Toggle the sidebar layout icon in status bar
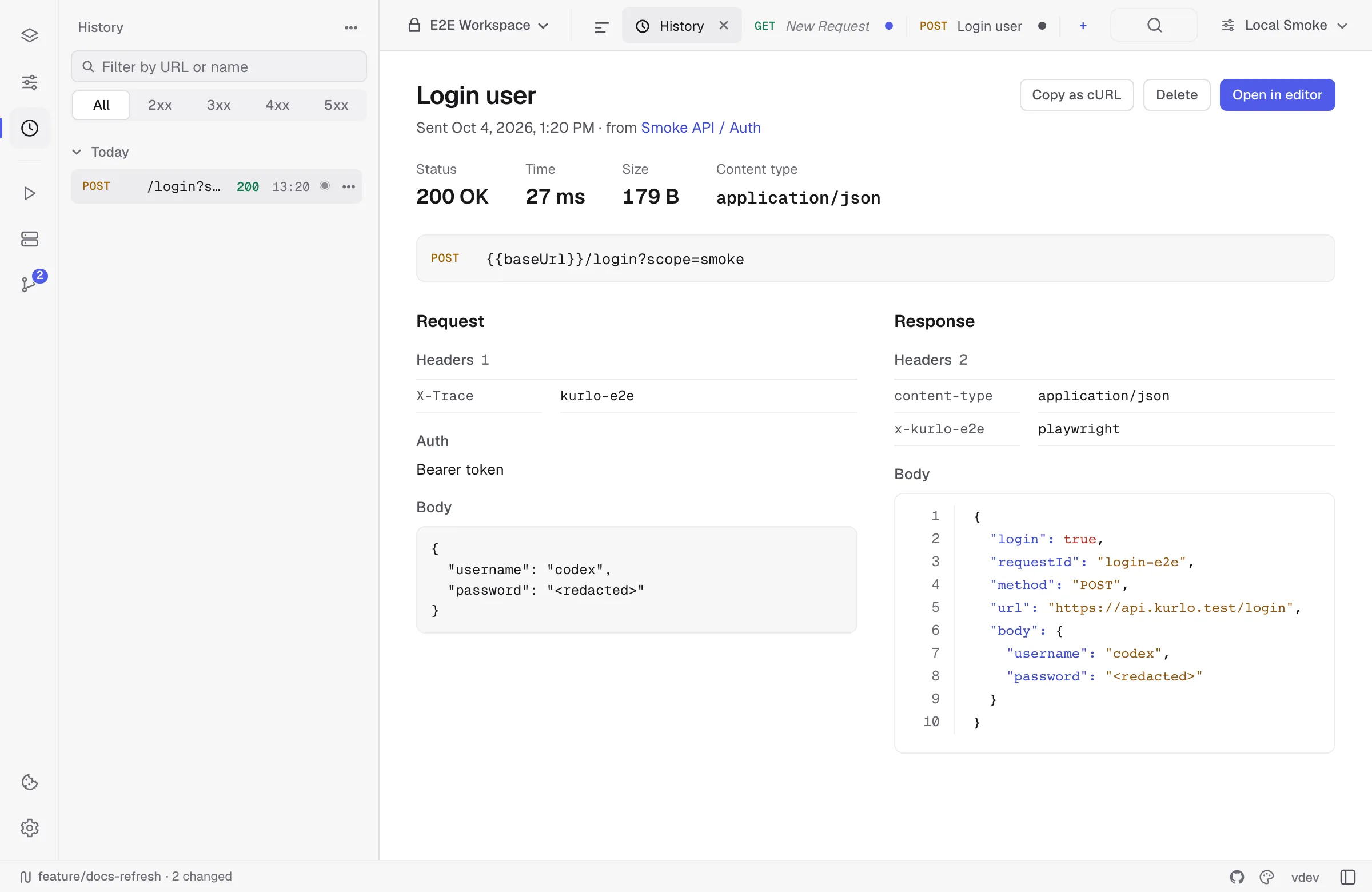The width and height of the screenshot is (1372, 892). tap(1347, 877)
